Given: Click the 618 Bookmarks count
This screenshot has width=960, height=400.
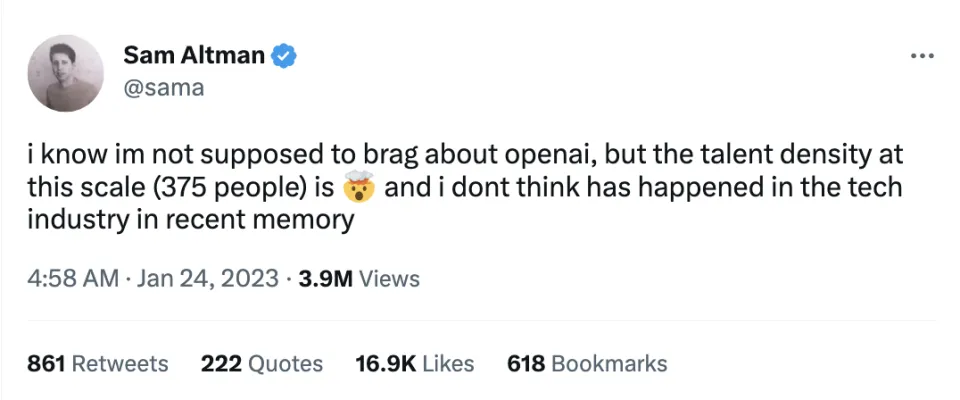Looking at the screenshot, I should [587, 363].
